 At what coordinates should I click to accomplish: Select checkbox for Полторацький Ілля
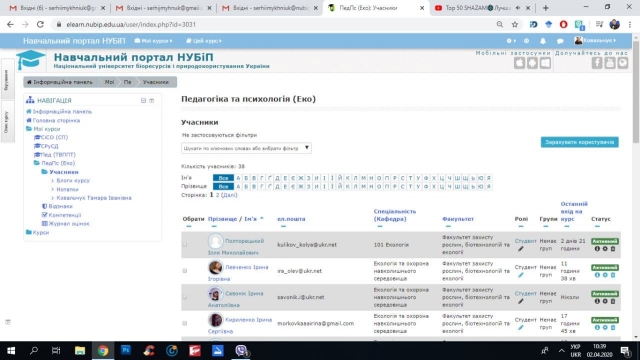184,244
